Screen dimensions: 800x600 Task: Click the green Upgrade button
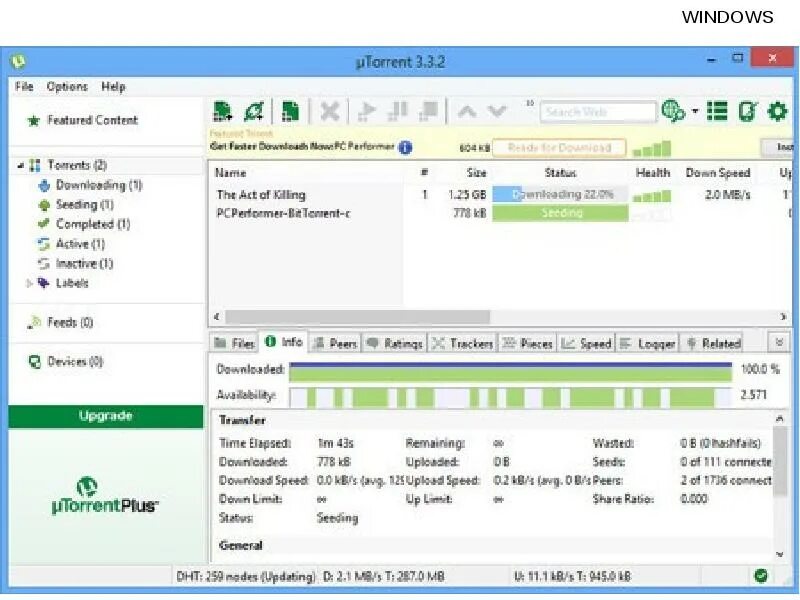click(x=106, y=416)
